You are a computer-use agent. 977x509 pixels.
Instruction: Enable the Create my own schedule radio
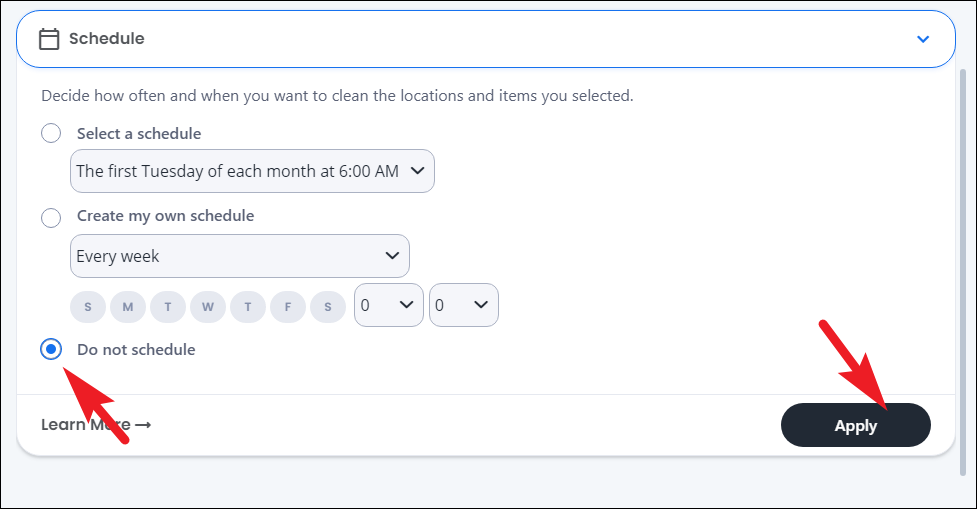pyautogui.click(x=51, y=216)
